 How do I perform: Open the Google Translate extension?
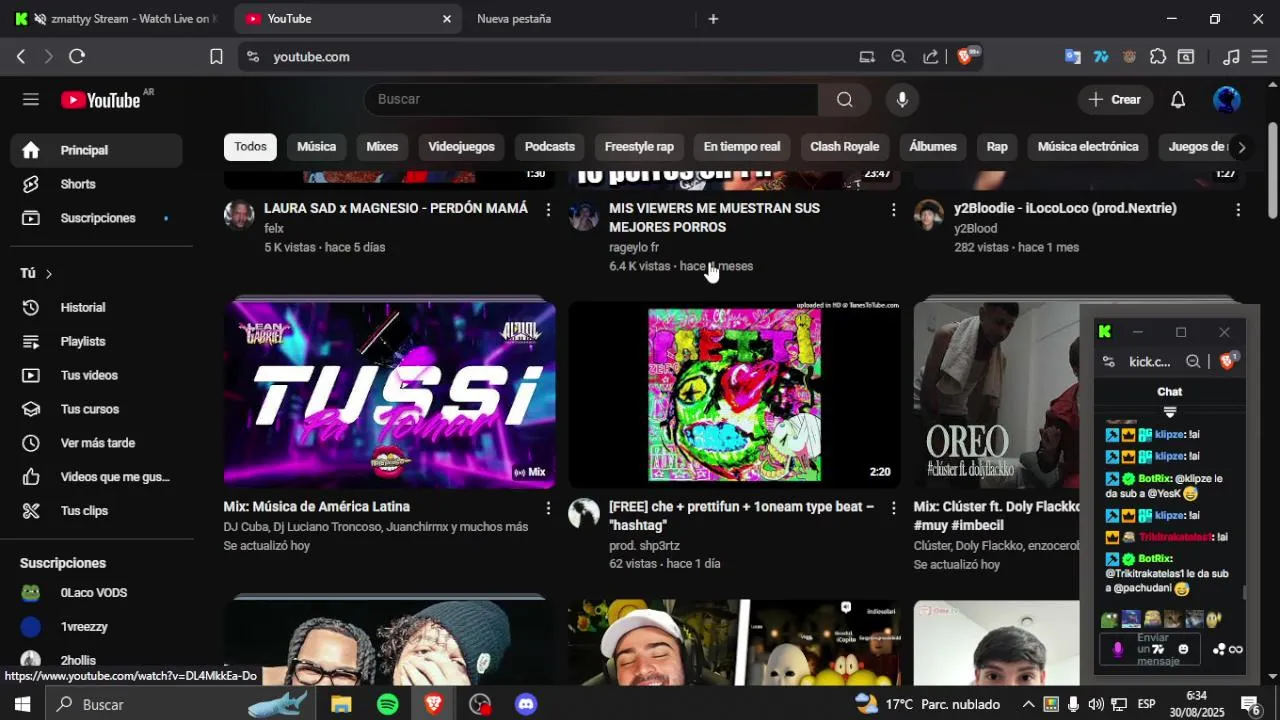pos(1072,57)
